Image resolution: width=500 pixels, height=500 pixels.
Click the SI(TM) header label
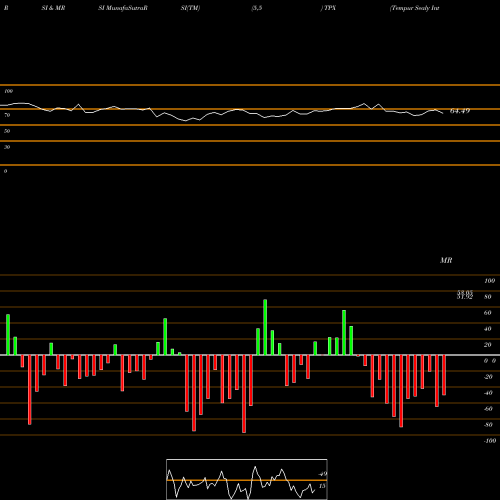coord(190,8)
